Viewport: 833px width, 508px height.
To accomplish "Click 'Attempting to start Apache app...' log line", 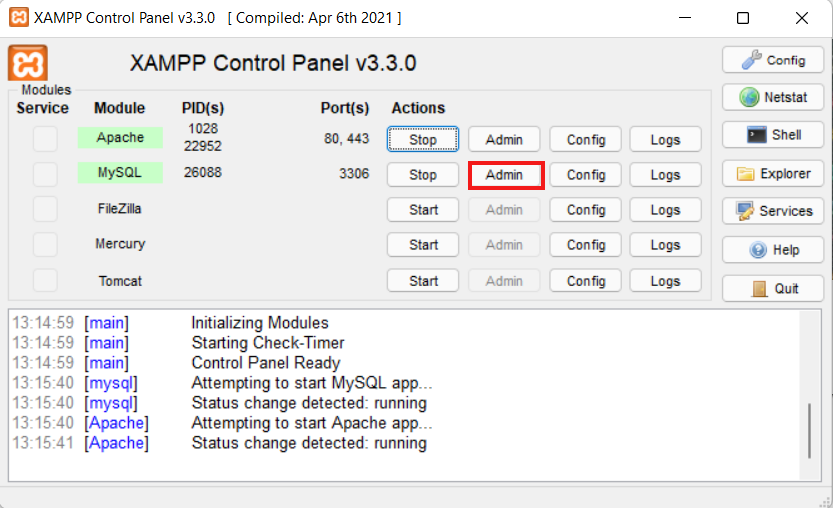I will (x=312, y=423).
